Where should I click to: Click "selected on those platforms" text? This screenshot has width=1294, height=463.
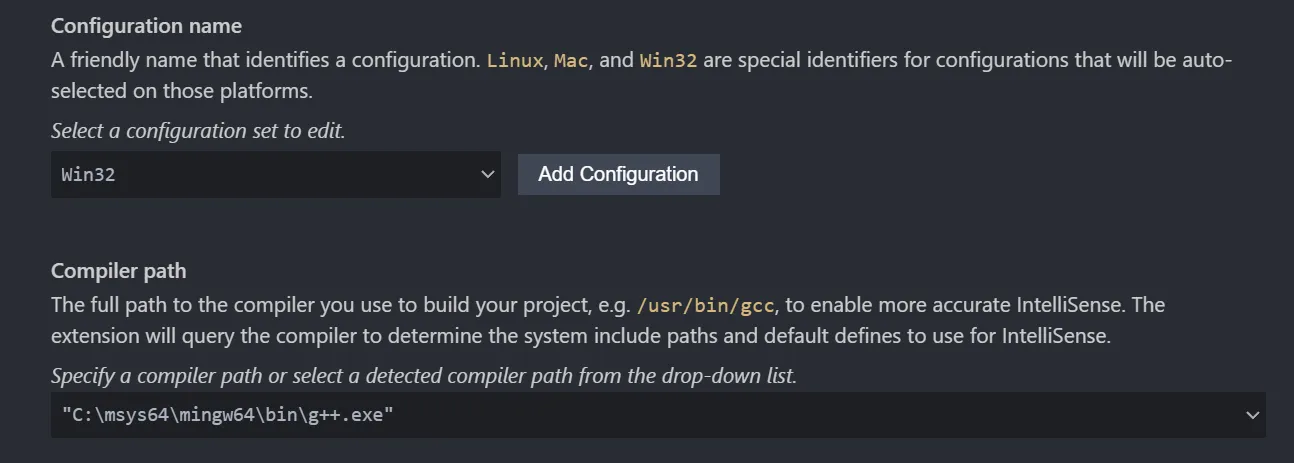click(182, 92)
